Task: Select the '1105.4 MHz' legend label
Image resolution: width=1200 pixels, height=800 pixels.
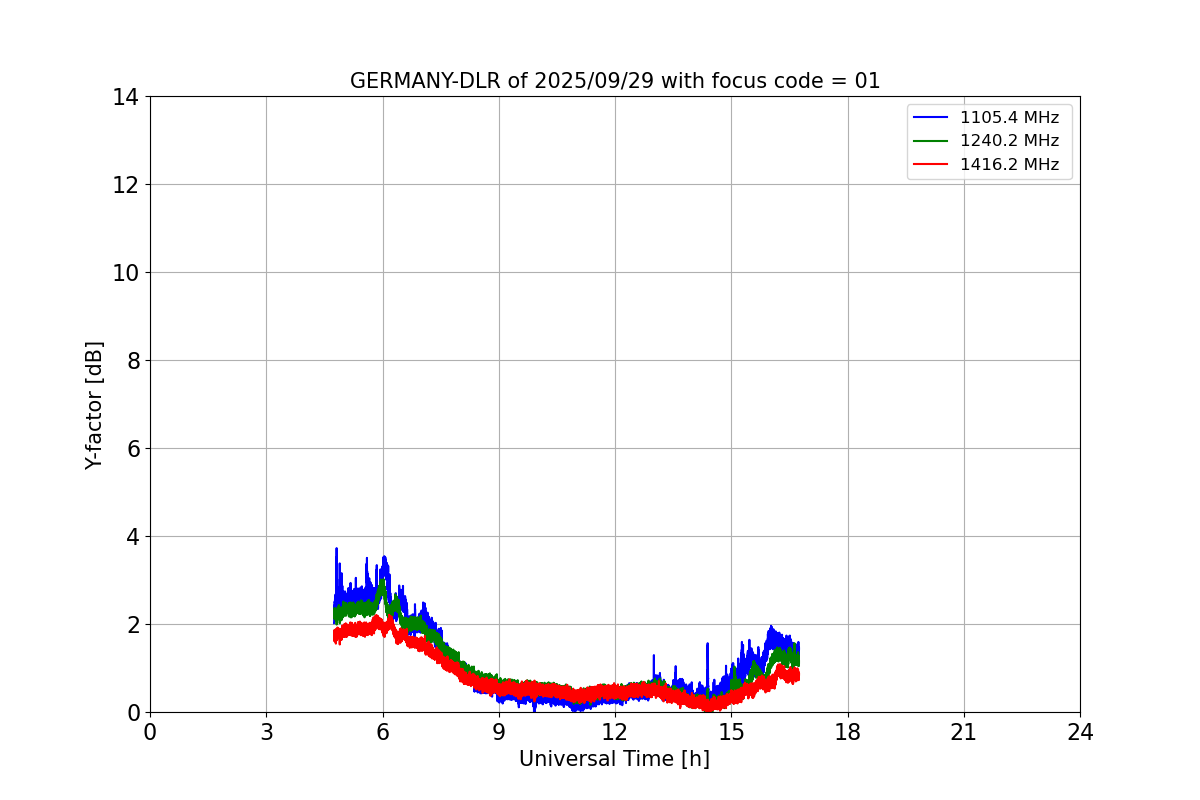Action: 1009,118
